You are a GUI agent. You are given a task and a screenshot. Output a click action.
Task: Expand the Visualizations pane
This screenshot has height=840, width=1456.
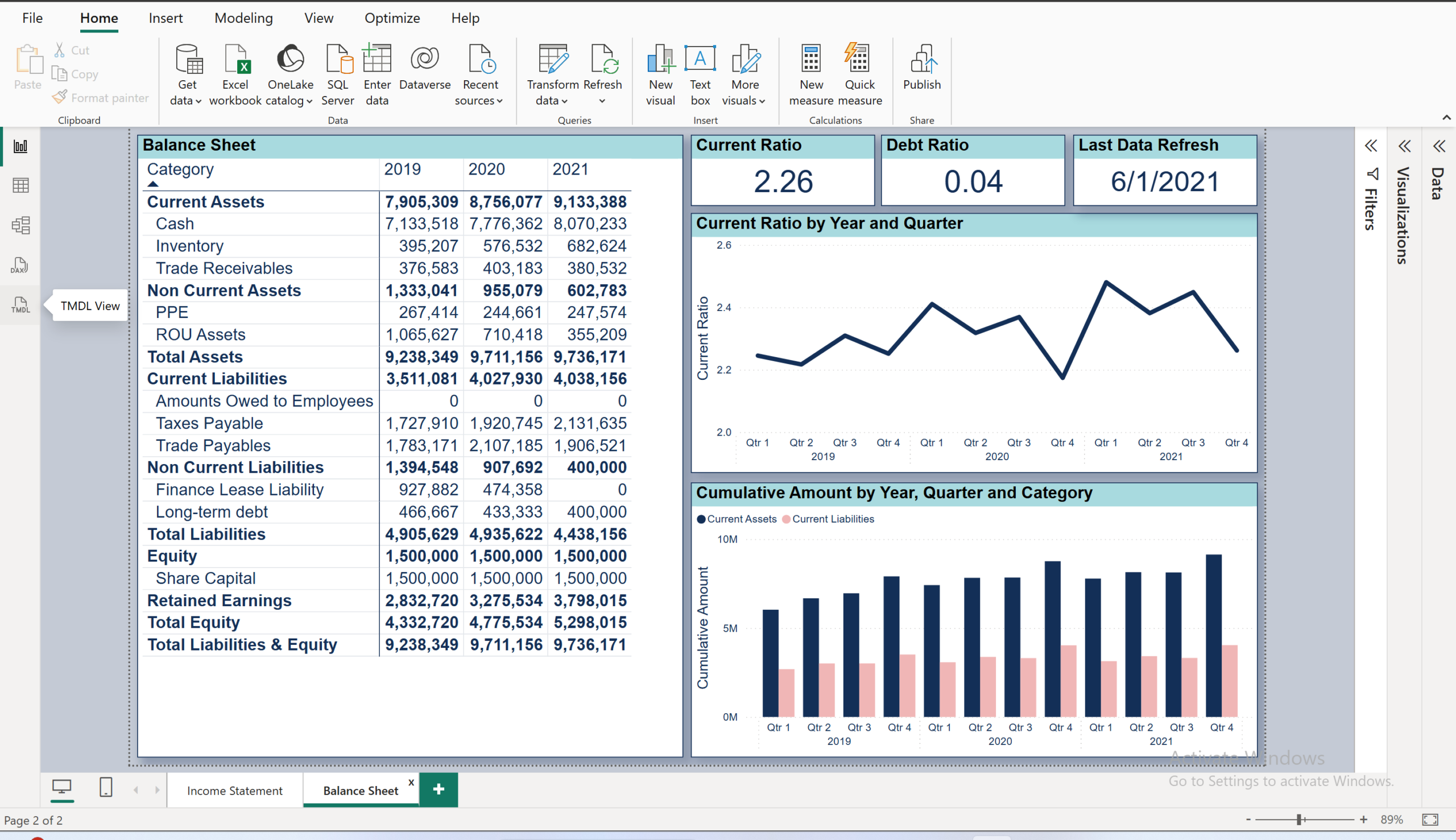point(1404,147)
